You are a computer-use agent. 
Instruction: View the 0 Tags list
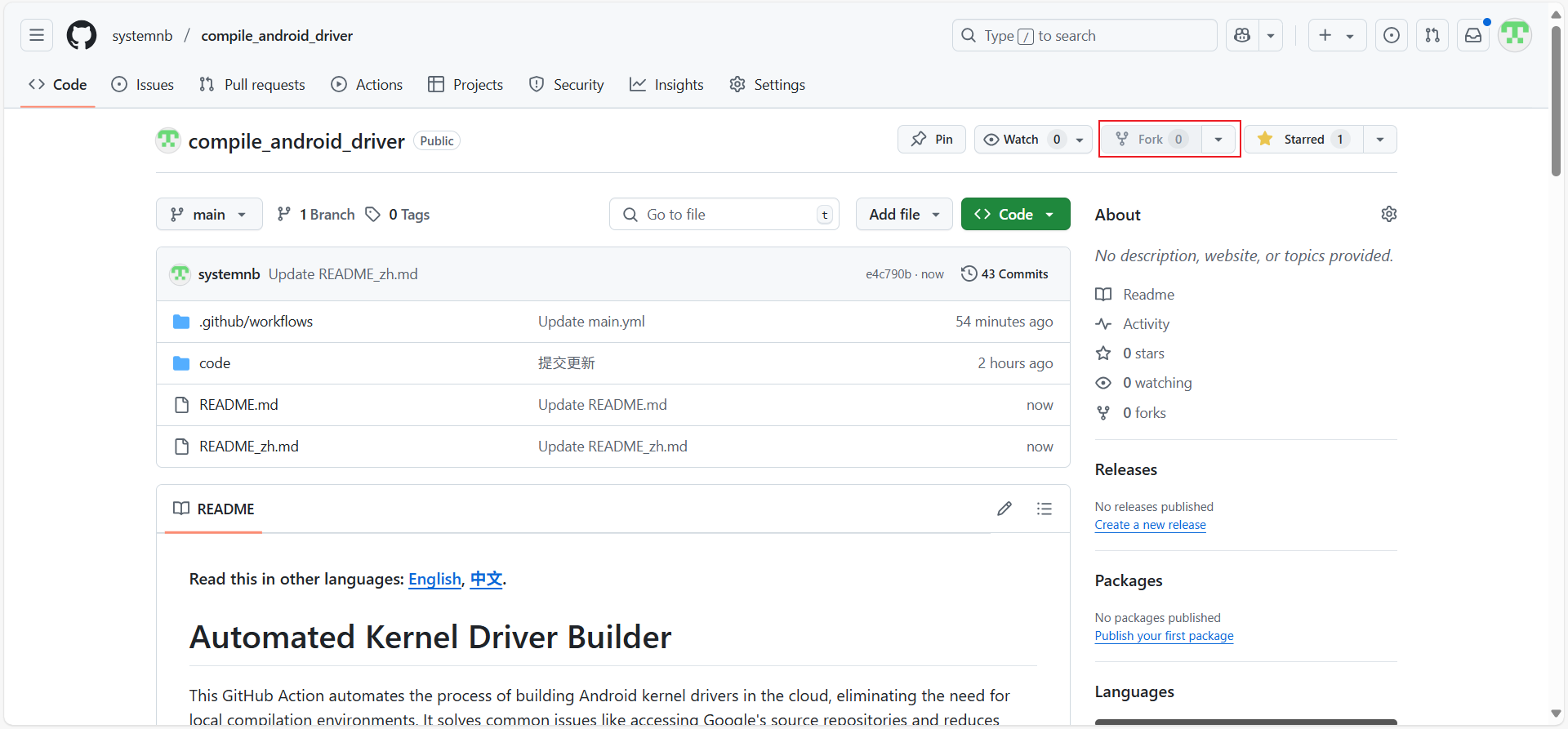point(398,214)
